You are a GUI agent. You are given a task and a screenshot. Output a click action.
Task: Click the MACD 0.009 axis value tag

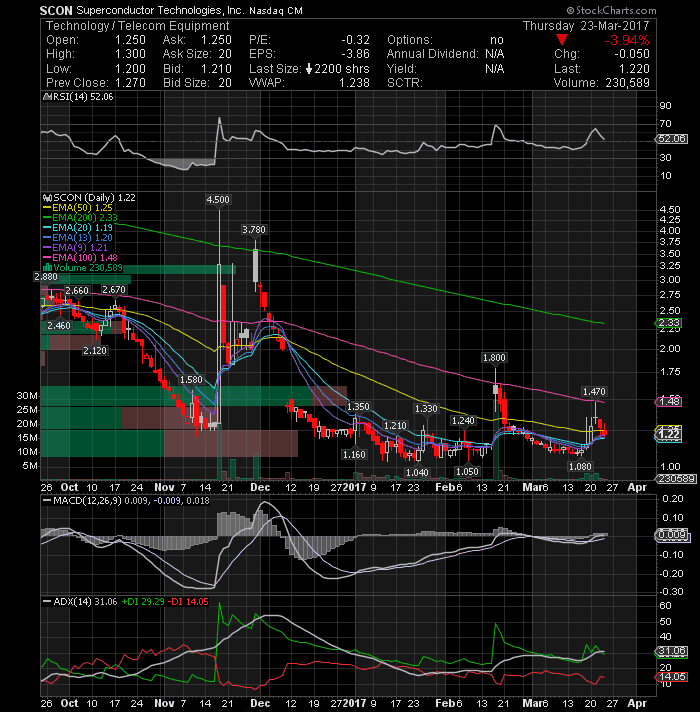coord(671,535)
